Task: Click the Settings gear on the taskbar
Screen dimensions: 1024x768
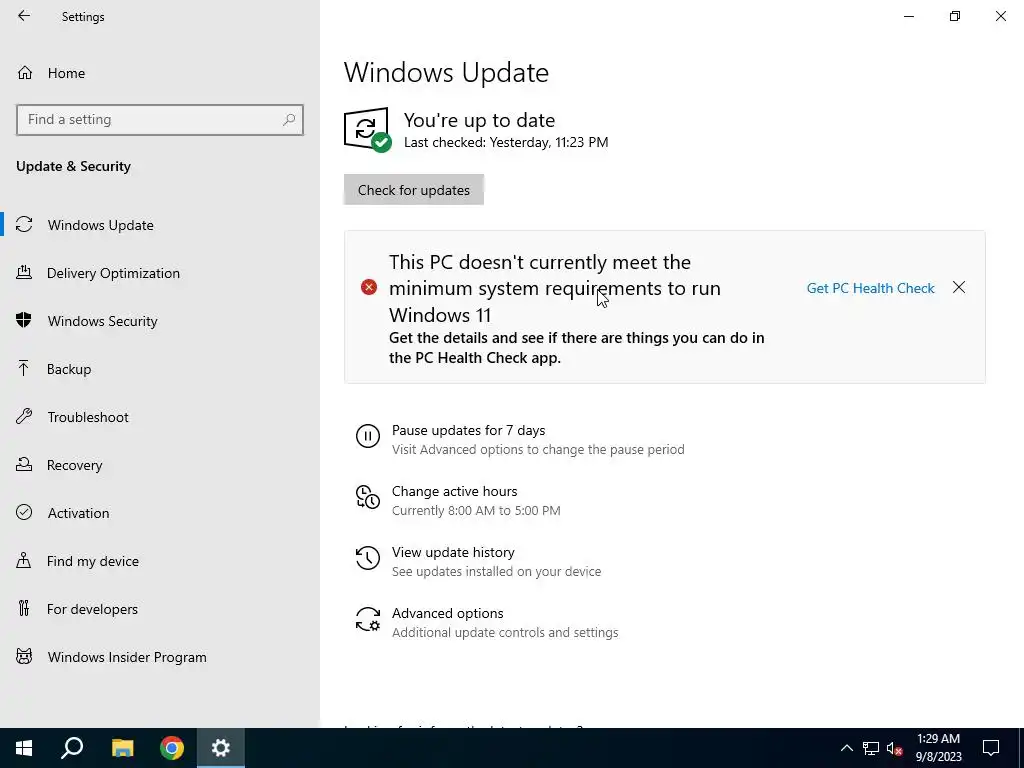Action: click(x=221, y=748)
